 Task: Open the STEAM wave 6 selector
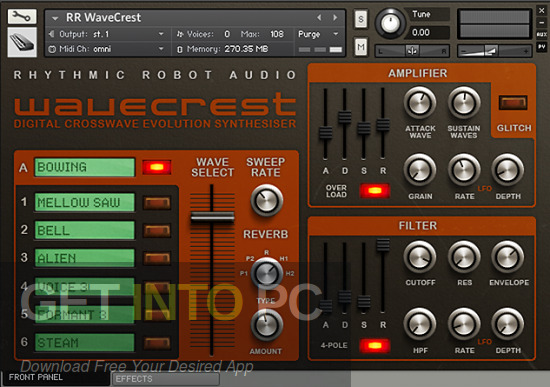(x=85, y=343)
